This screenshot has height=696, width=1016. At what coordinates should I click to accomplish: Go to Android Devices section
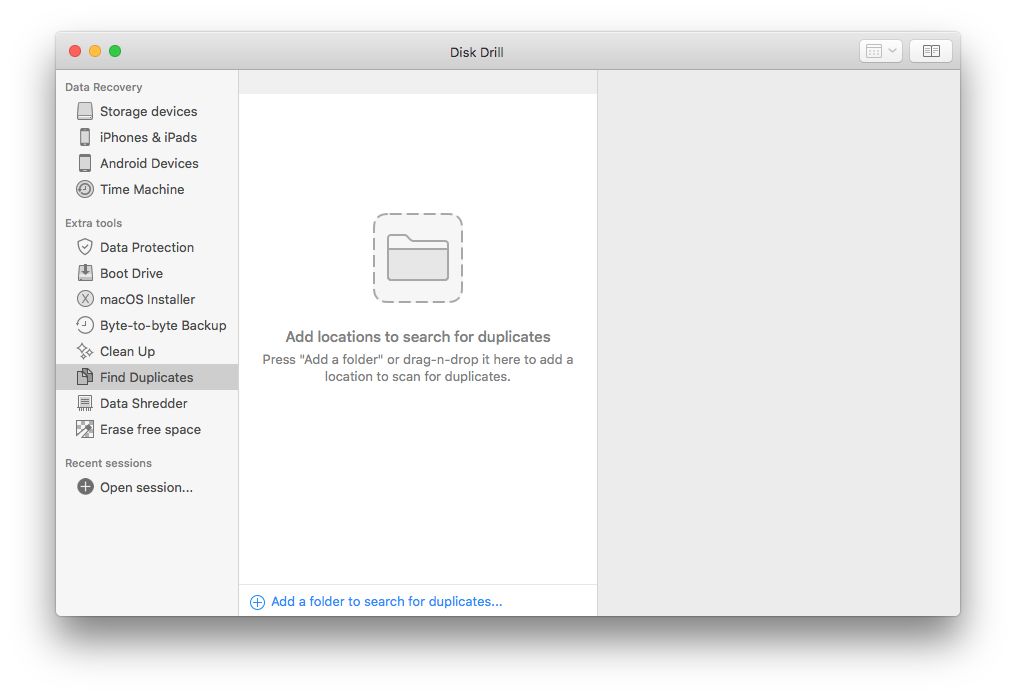click(x=147, y=163)
